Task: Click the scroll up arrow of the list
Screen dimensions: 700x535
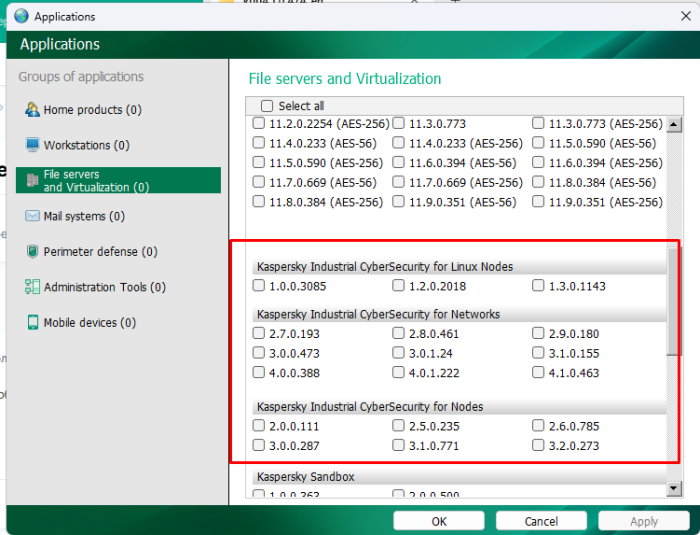Action: tap(674, 125)
